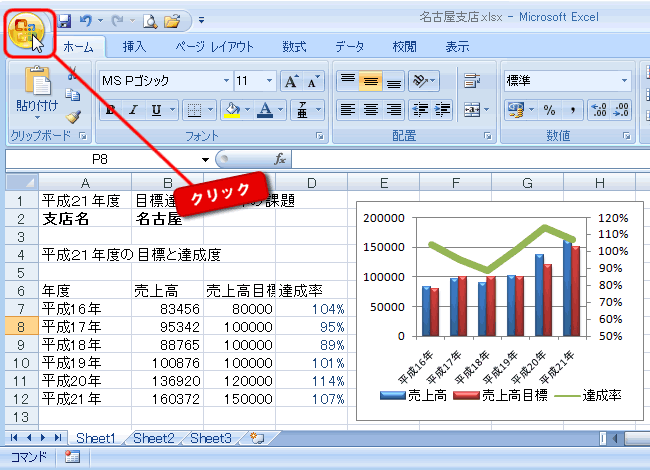650x470 pixels.
Task: Undo the last action
Action: (86, 20)
